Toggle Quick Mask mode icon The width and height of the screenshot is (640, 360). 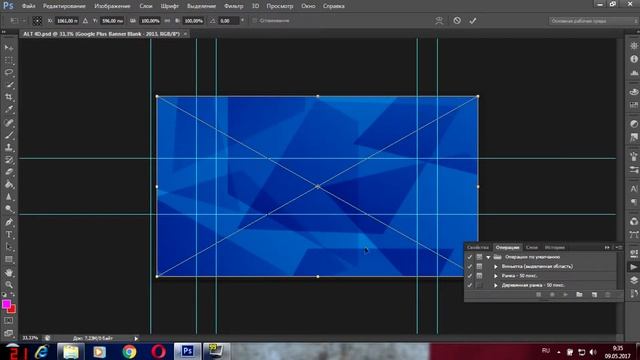point(9,321)
